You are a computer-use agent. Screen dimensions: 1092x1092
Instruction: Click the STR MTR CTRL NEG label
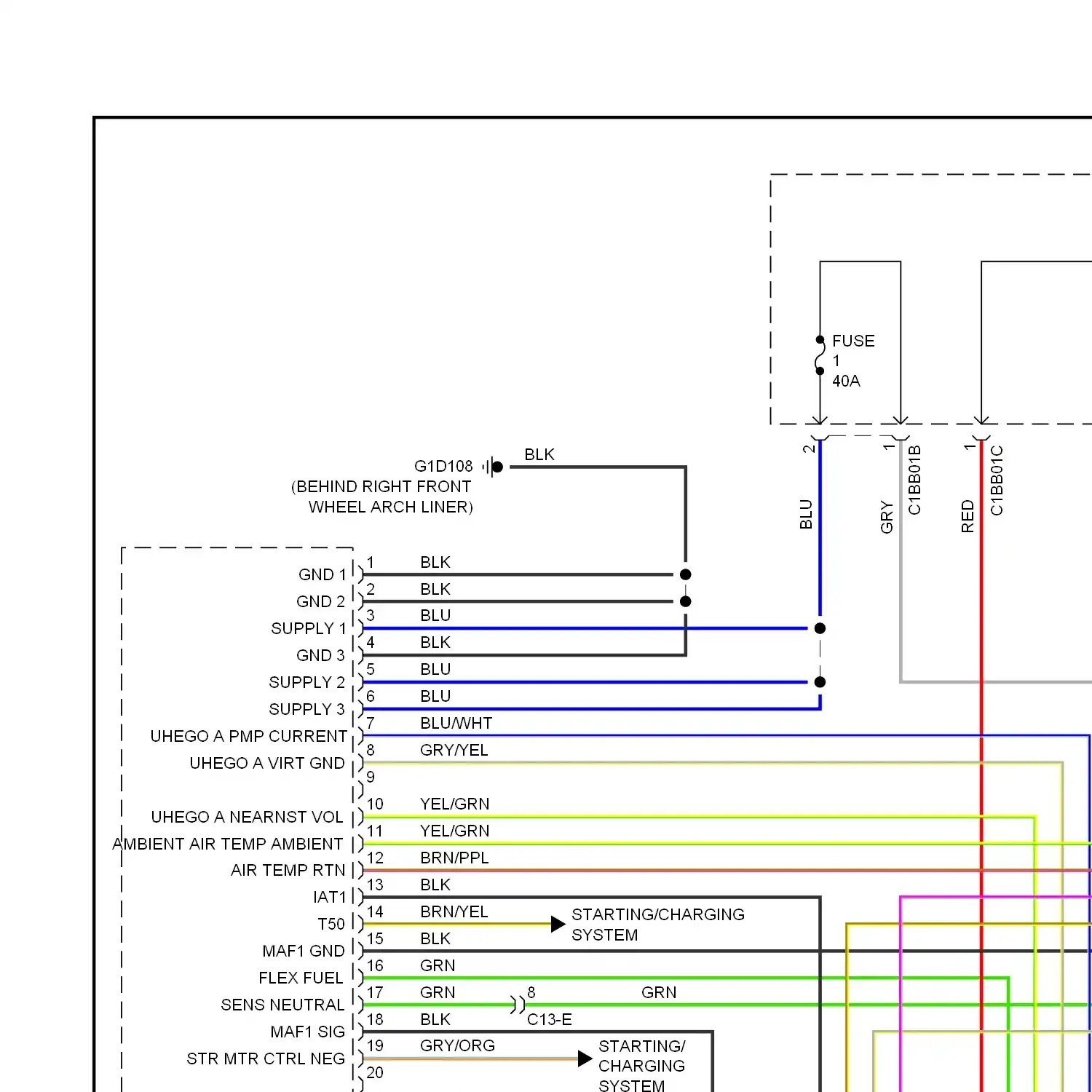(x=266, y=1059)
